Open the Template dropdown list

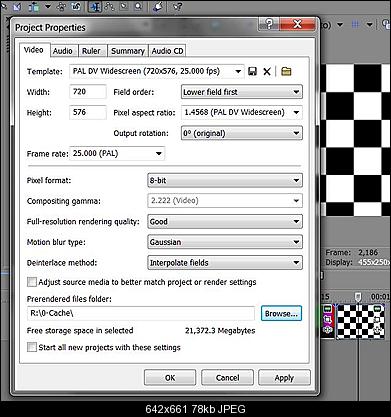tap(238, 71)
